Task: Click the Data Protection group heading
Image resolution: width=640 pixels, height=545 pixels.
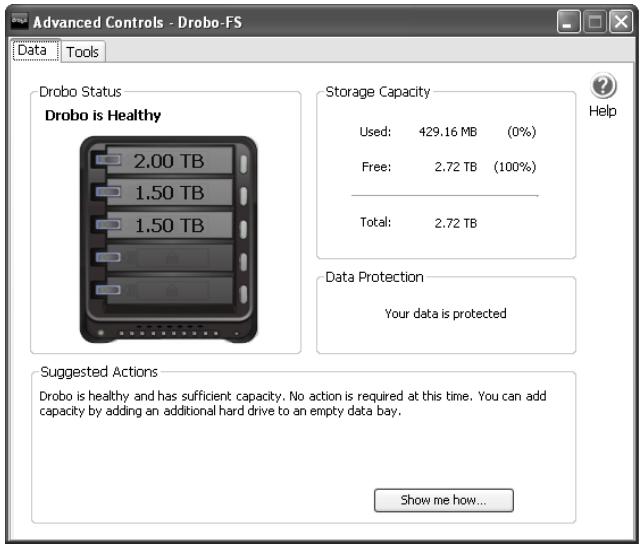Action: tap(374, 277)
